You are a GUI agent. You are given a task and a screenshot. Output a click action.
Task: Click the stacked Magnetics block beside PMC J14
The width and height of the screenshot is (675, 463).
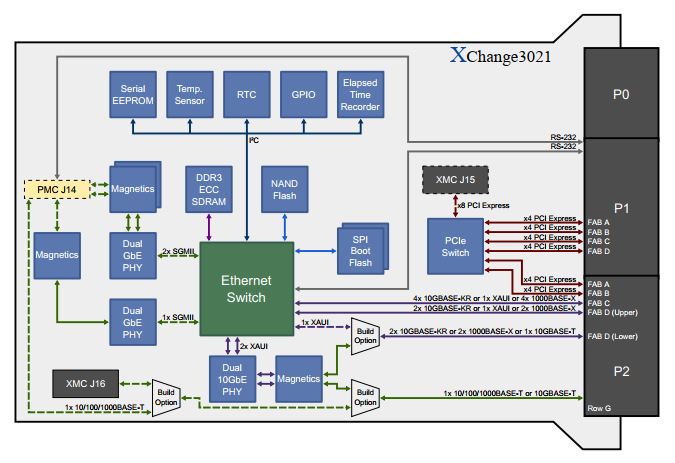click(135, 187)
